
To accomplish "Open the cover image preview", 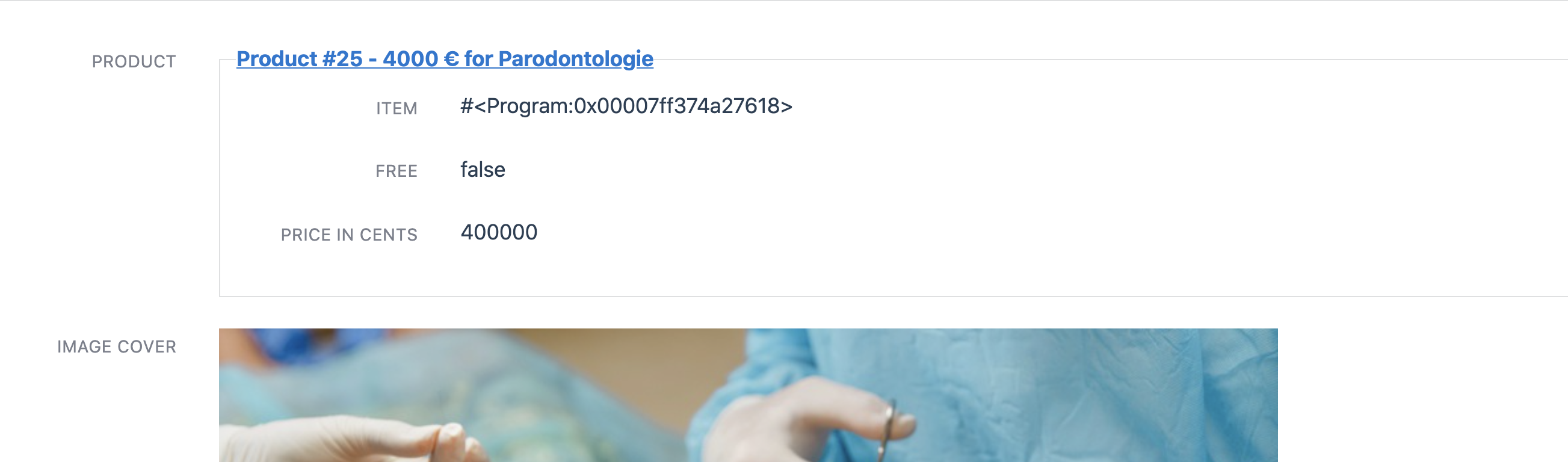I will [x=748, y=395].
